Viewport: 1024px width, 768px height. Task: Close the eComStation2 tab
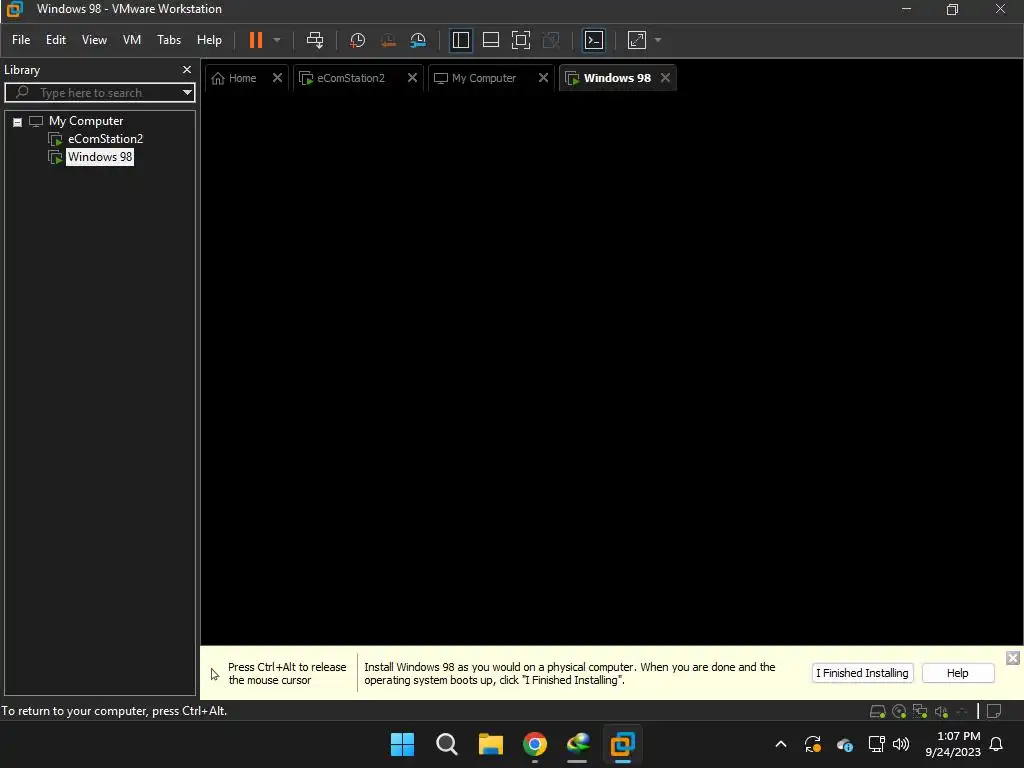pos(412,78)
